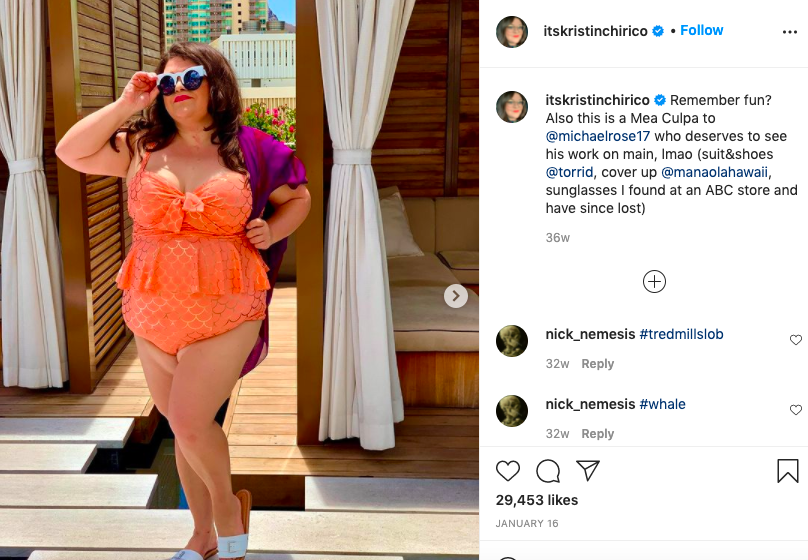
Task: Save post with the bookmark icon
Action: [787, 471]
